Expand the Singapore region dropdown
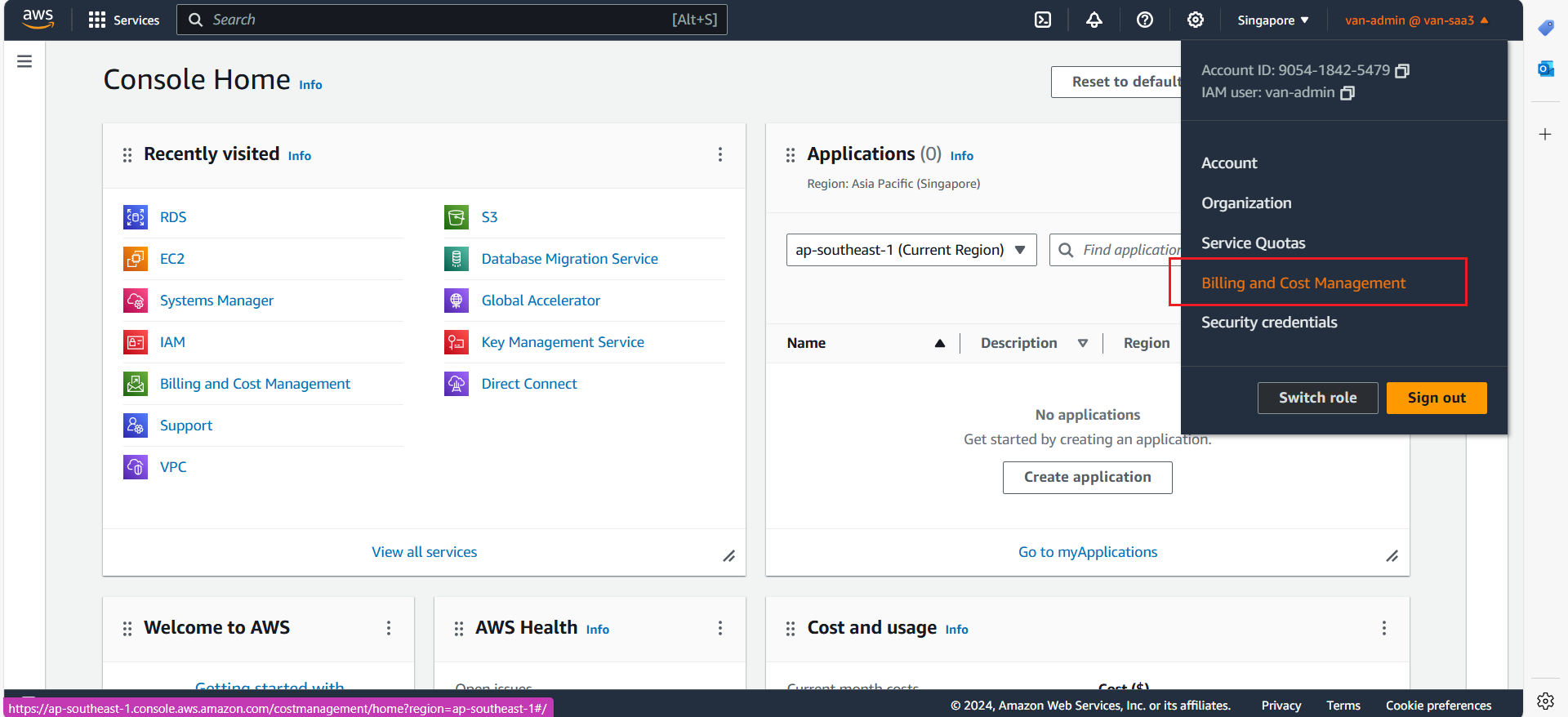 click(x=1272, y=20)
